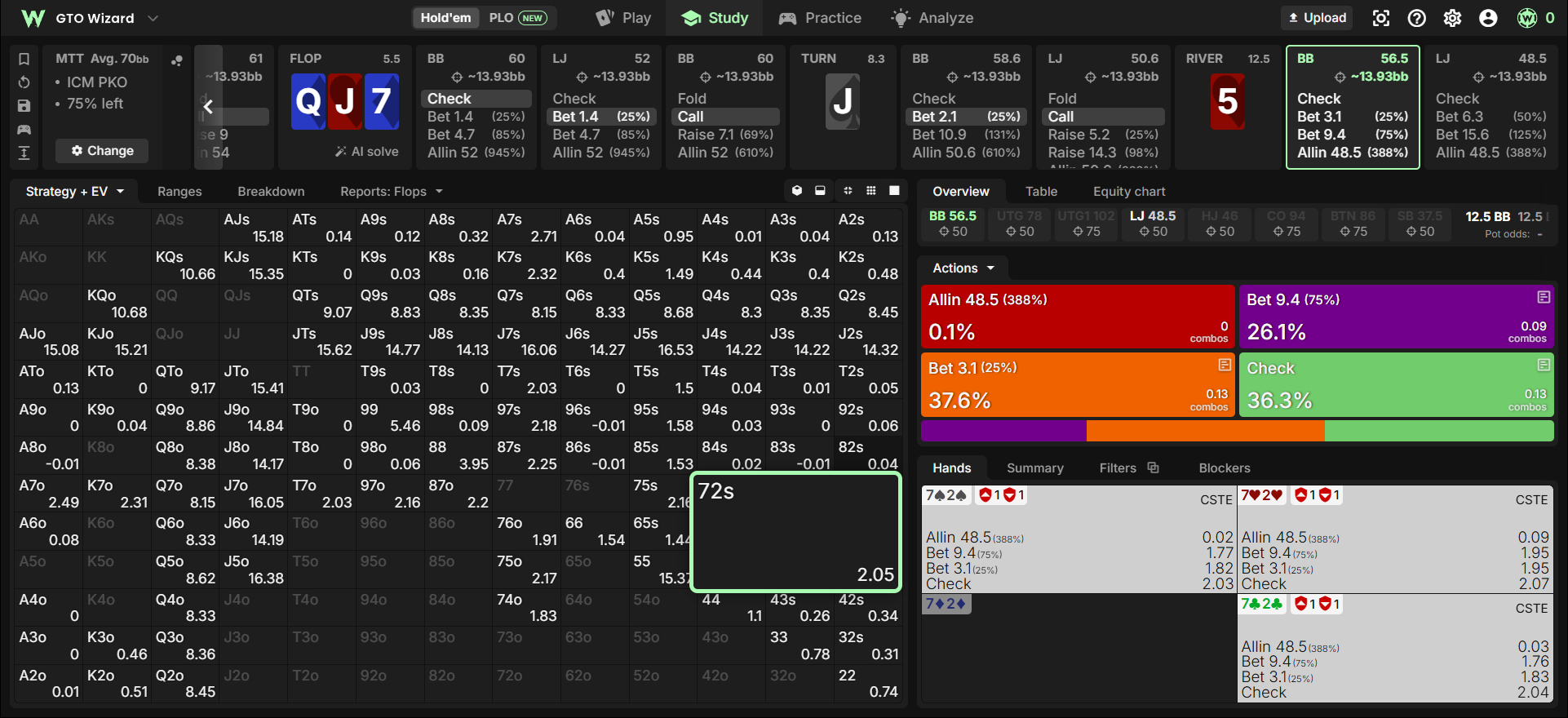Click the screenshot capture icon in top bar

point(1380,18)
